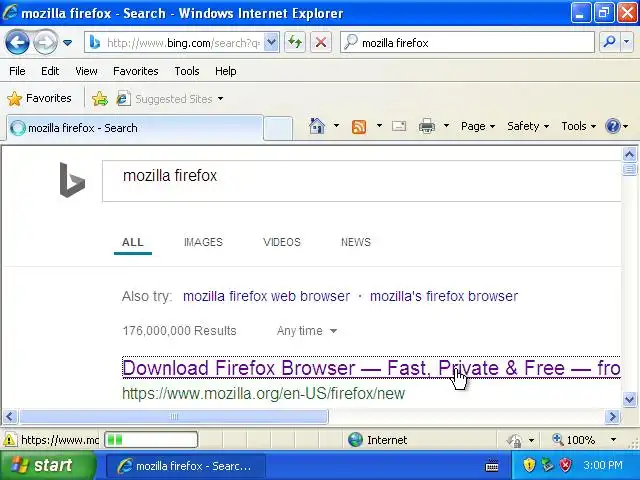Open the Help menu
Screen dimensions: 640x480
pyautogui.click(x=225, y=71)
